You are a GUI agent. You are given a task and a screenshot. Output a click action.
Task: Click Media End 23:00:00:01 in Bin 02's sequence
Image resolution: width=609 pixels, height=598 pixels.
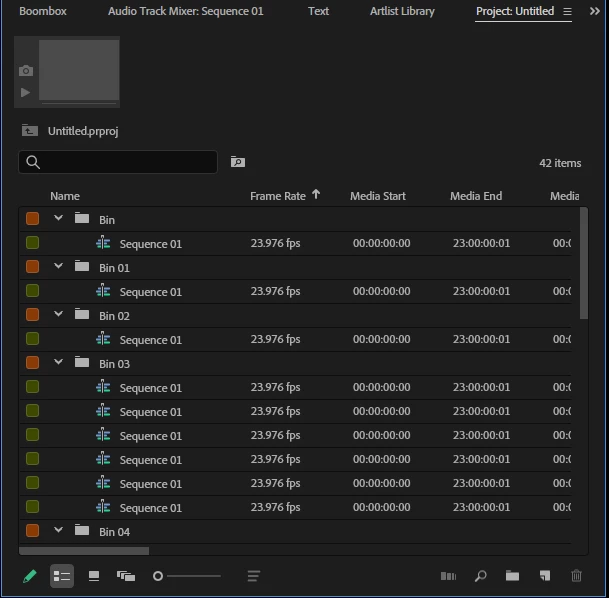481,339
